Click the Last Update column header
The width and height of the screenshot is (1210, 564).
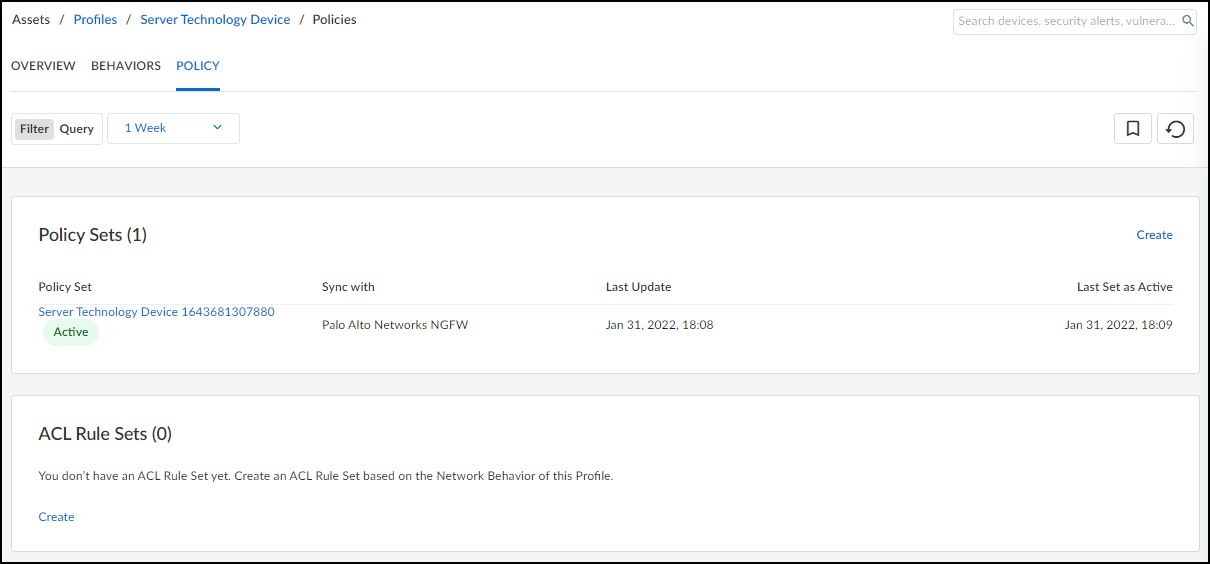tap(638, 287)
